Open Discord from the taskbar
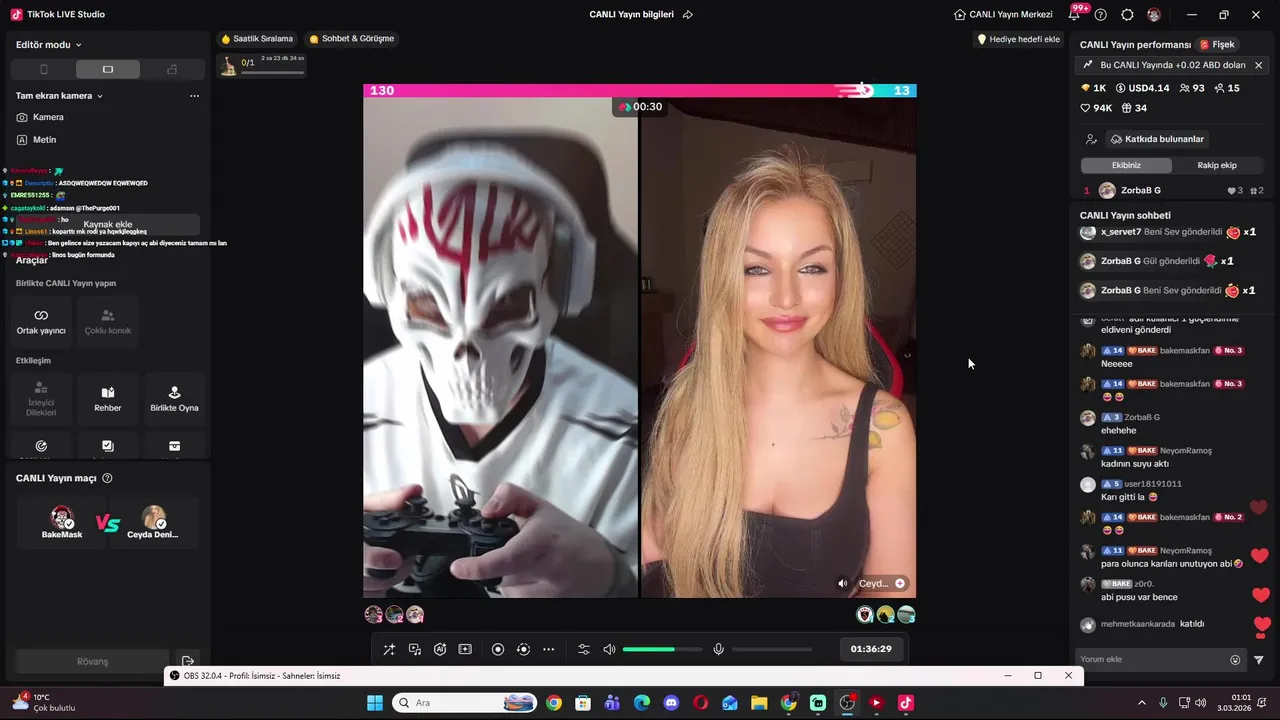 (671, 703)
